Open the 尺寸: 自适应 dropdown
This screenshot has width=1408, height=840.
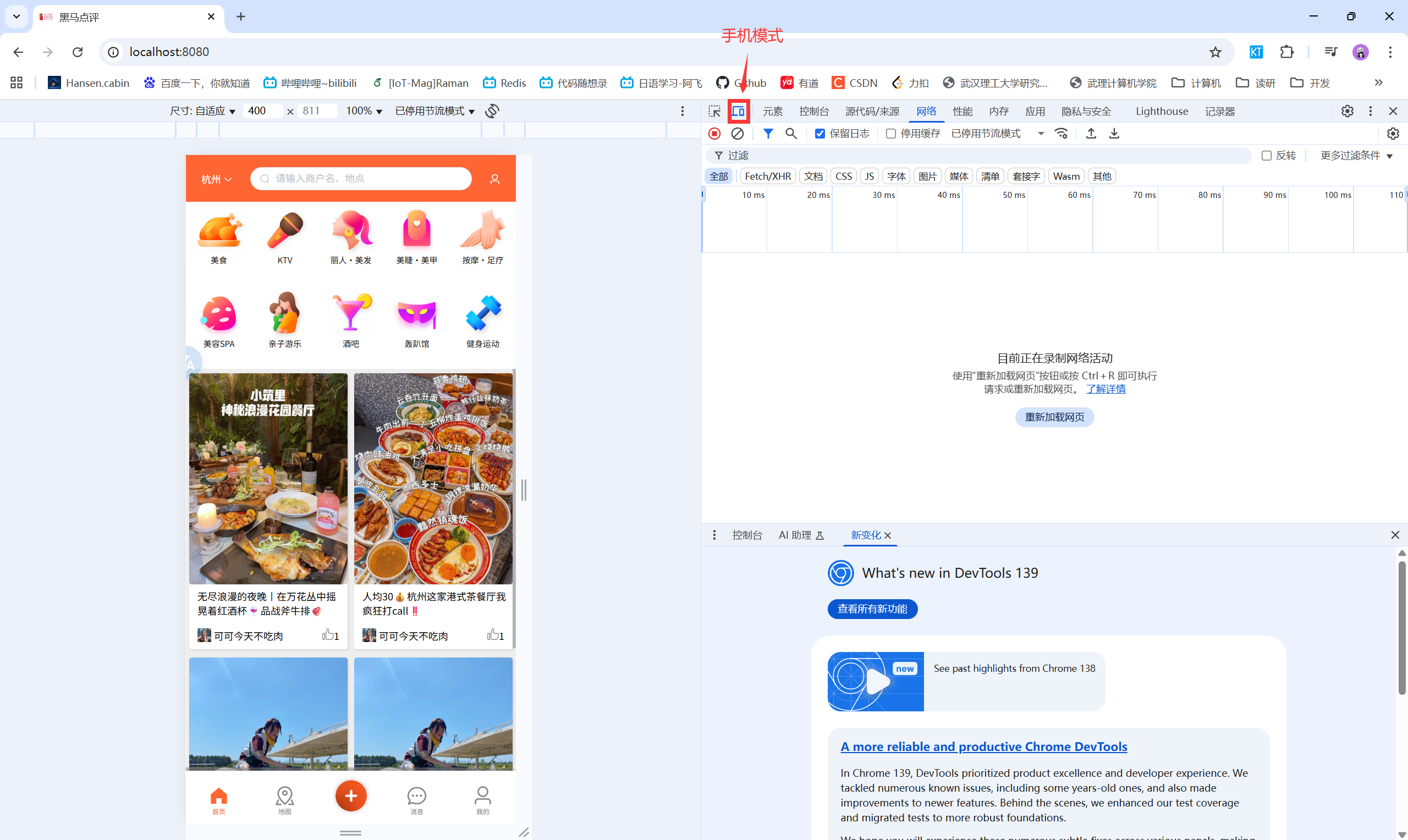203,111
